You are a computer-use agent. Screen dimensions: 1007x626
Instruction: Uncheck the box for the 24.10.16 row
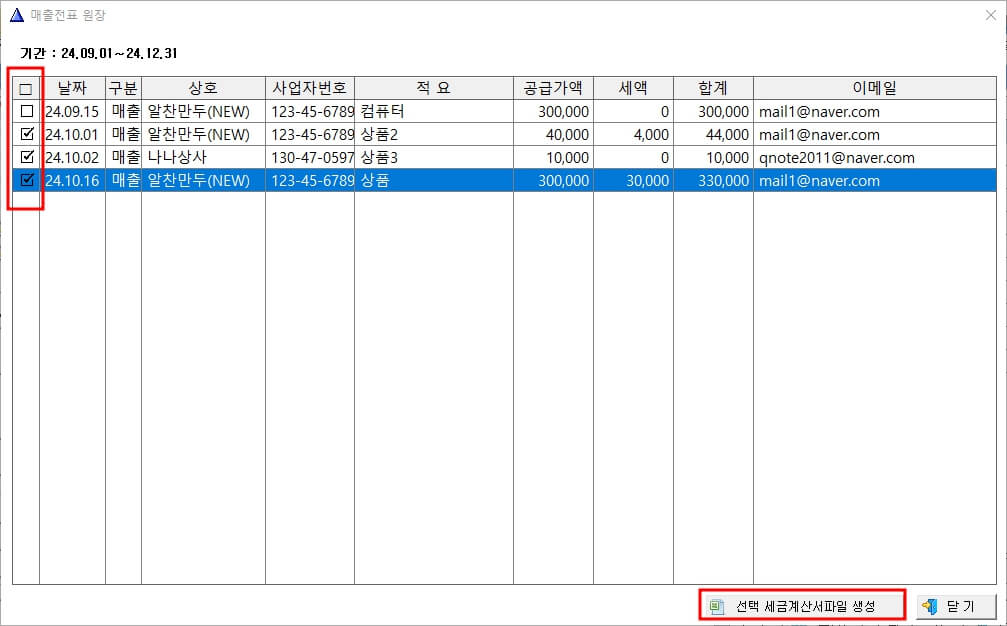tap(27, 180)
